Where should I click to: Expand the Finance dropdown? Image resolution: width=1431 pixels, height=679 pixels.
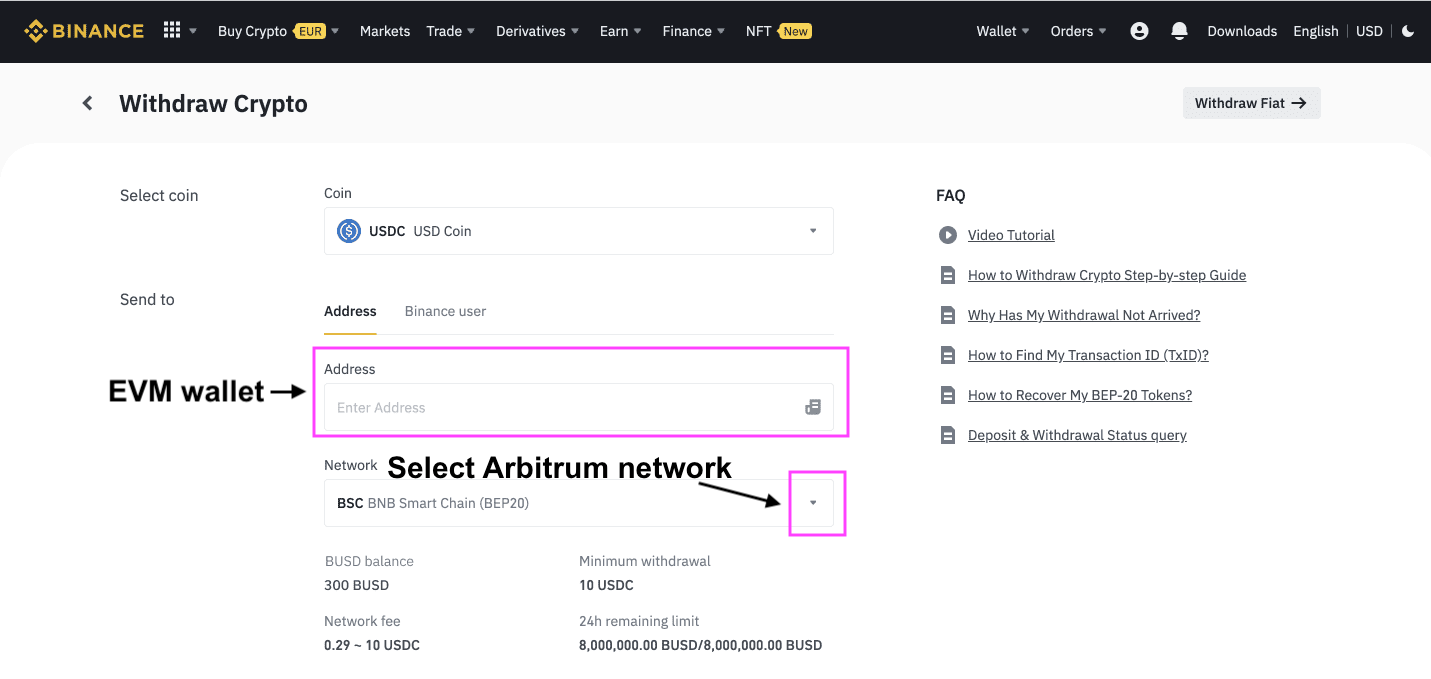coord(694,31)
